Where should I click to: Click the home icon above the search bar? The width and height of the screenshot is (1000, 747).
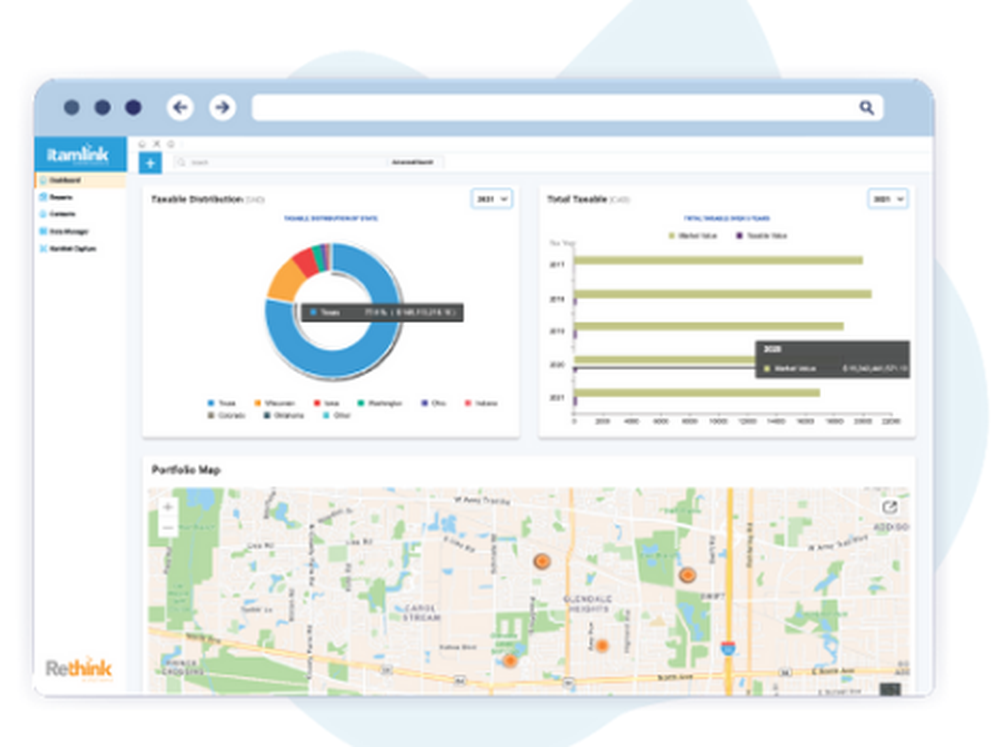pos(142,144)
